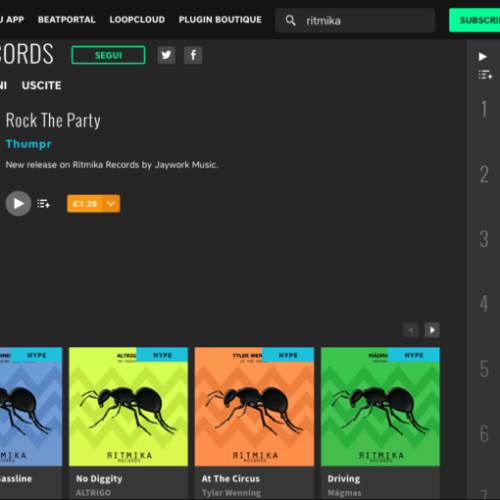Screen dimensions: 500x500
Task: Select chart entry number 5
Action: (x=484, y=369)
